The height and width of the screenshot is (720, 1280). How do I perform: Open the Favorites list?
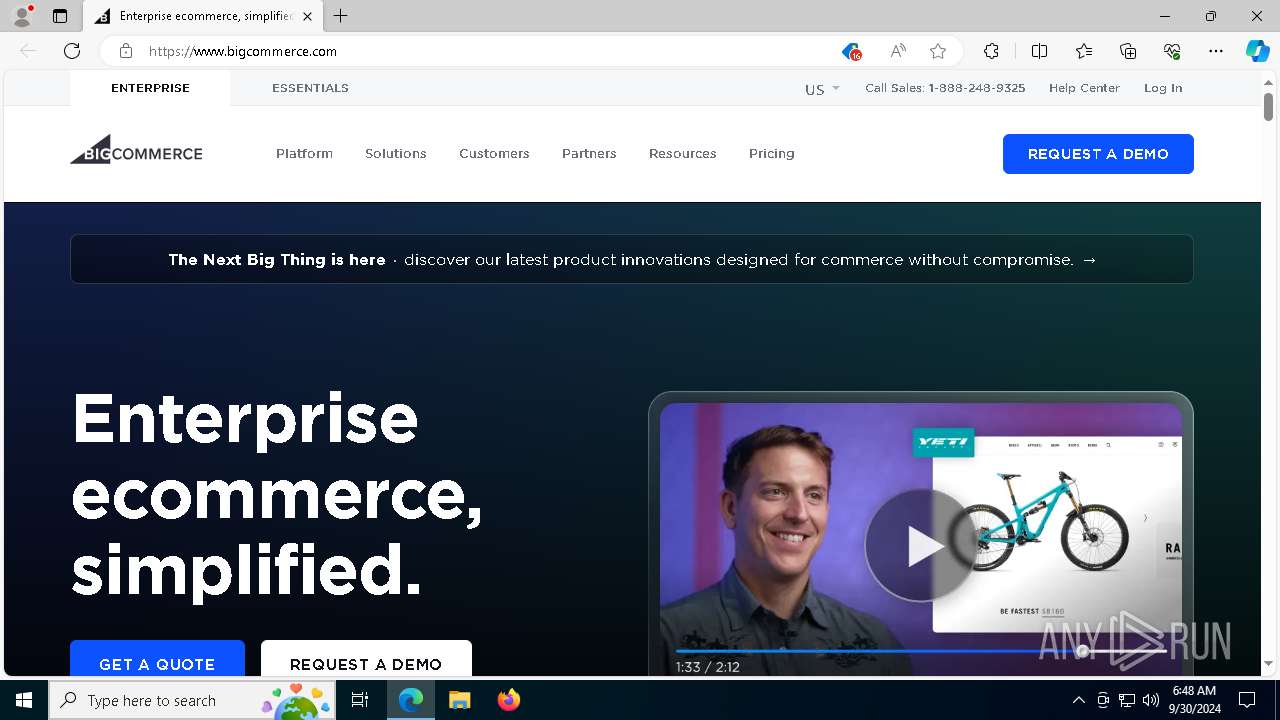[1084, 51]
